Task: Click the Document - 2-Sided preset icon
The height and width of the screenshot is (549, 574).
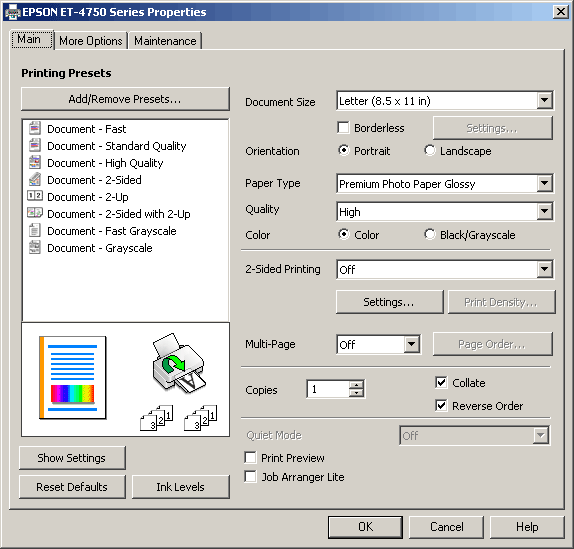Action: click(35, 180)
